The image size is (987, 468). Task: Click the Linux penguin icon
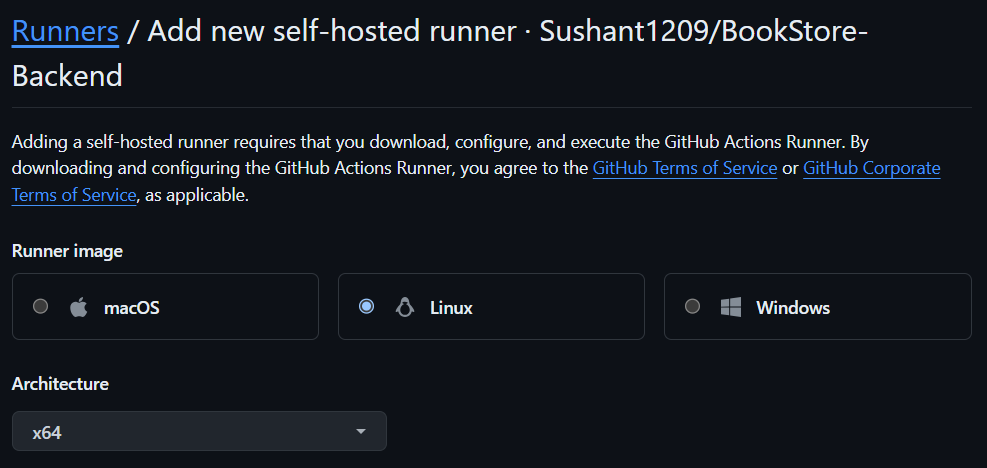pos(405,307)
